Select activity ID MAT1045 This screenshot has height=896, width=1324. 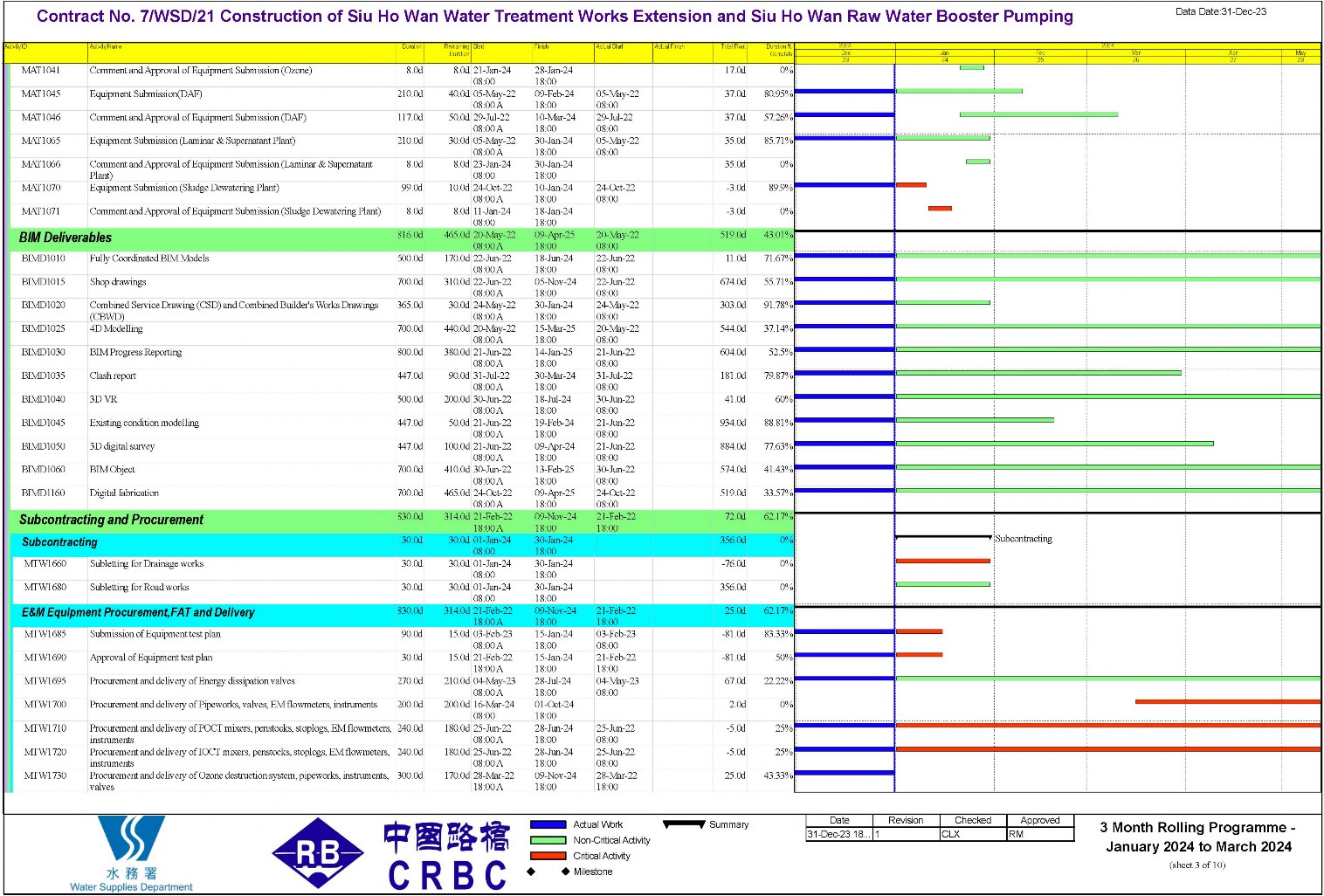pyautogui.click(x=40, y=93)
